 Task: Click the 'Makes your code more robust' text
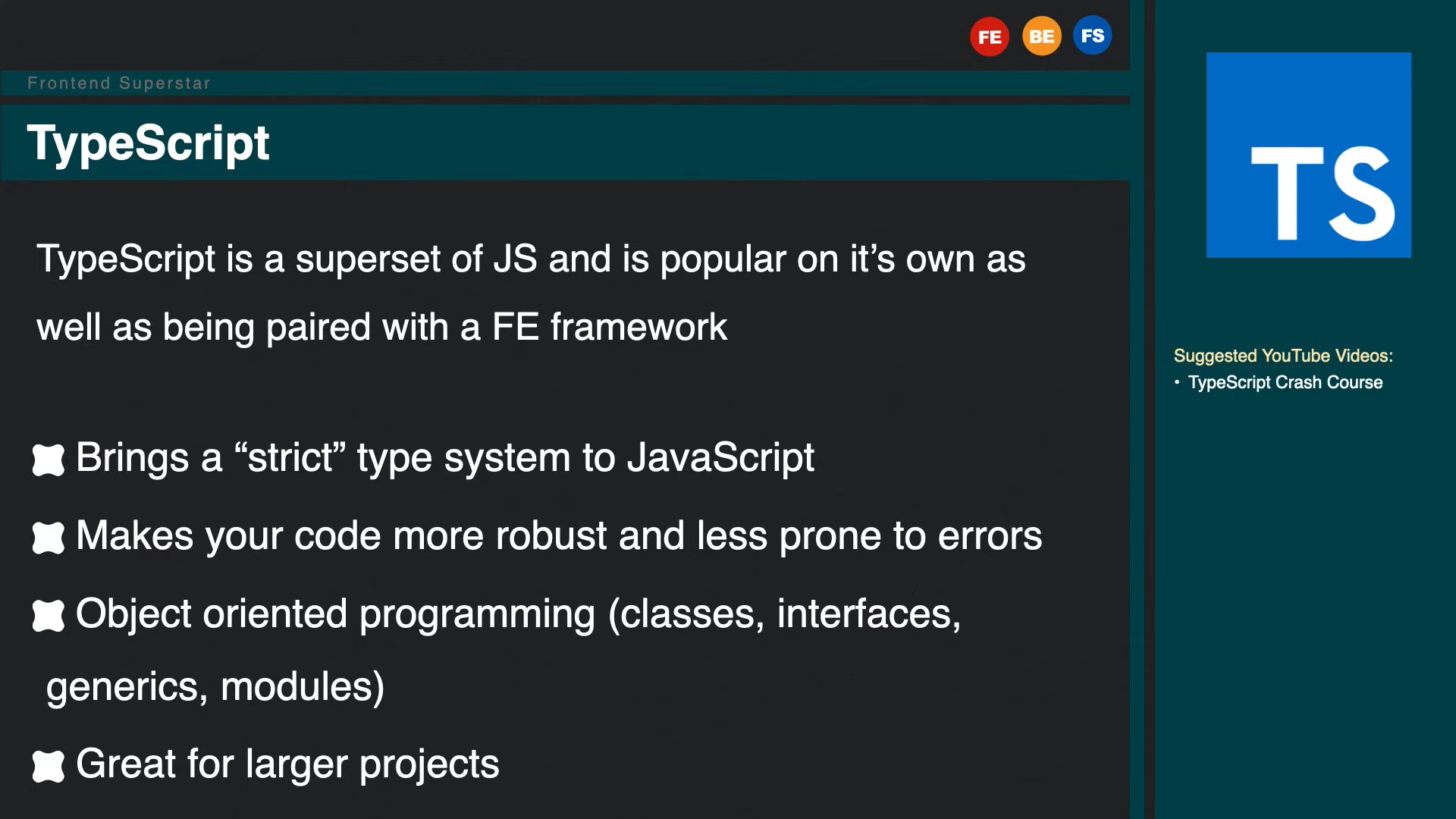pos(559,536)
